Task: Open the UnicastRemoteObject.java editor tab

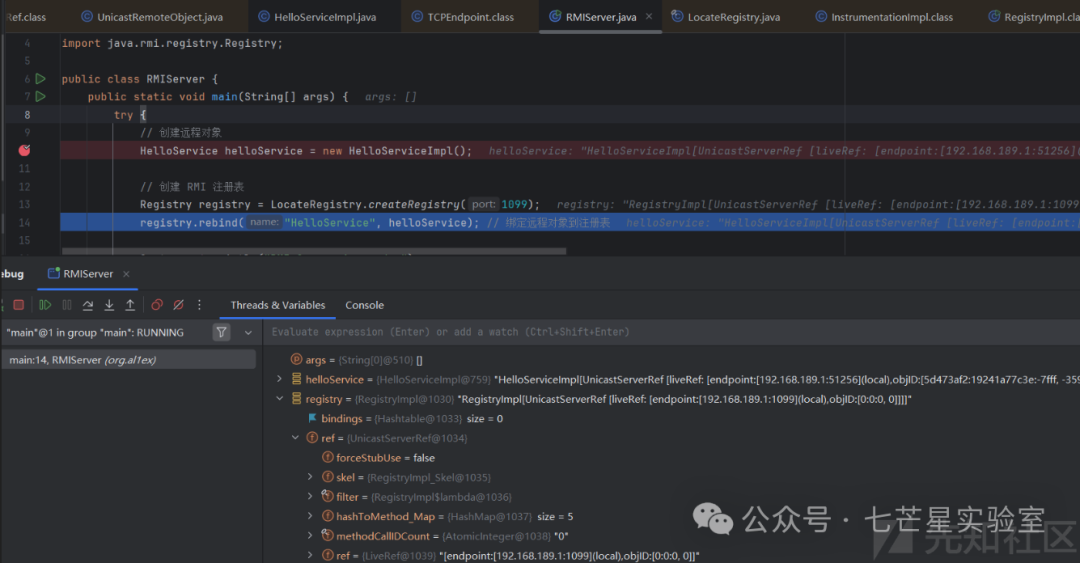Action: 152,17
